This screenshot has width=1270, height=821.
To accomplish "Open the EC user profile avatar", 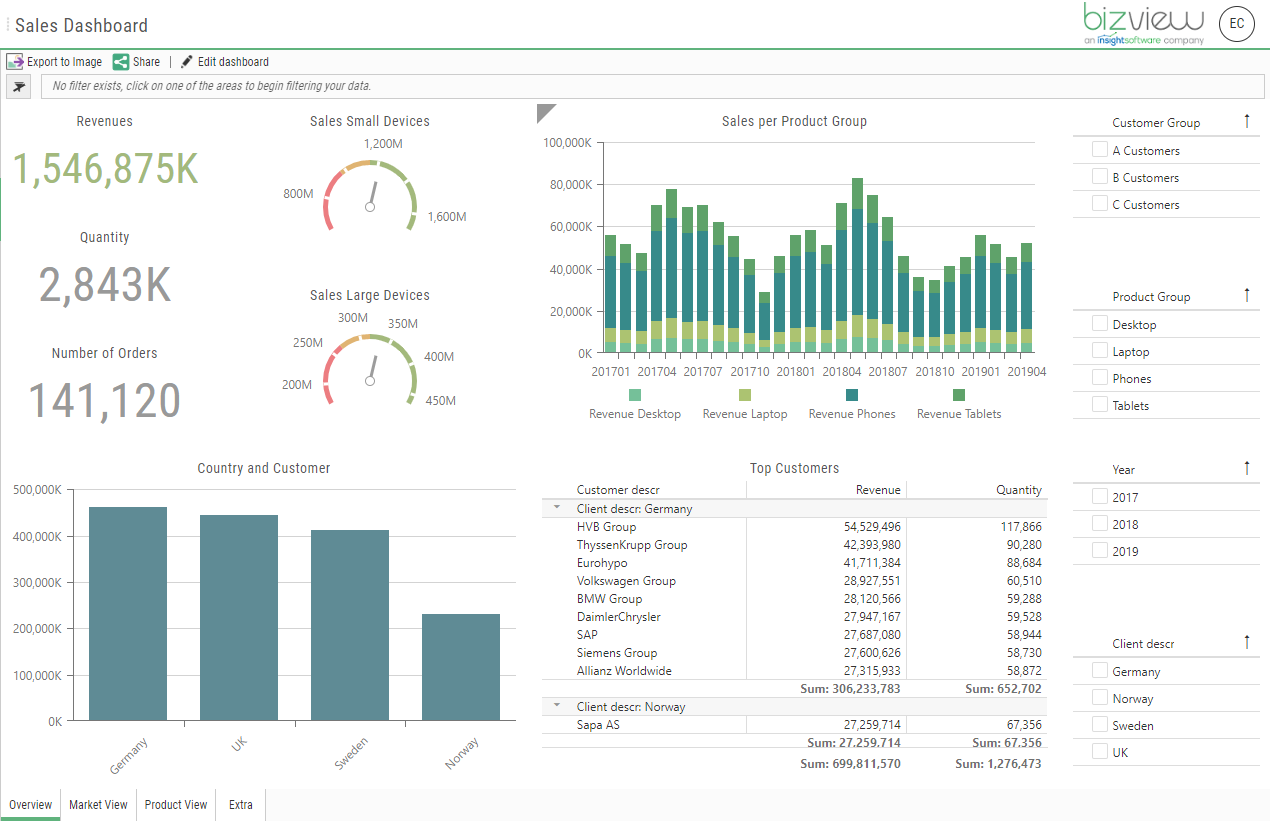I will pos(1237,24).
